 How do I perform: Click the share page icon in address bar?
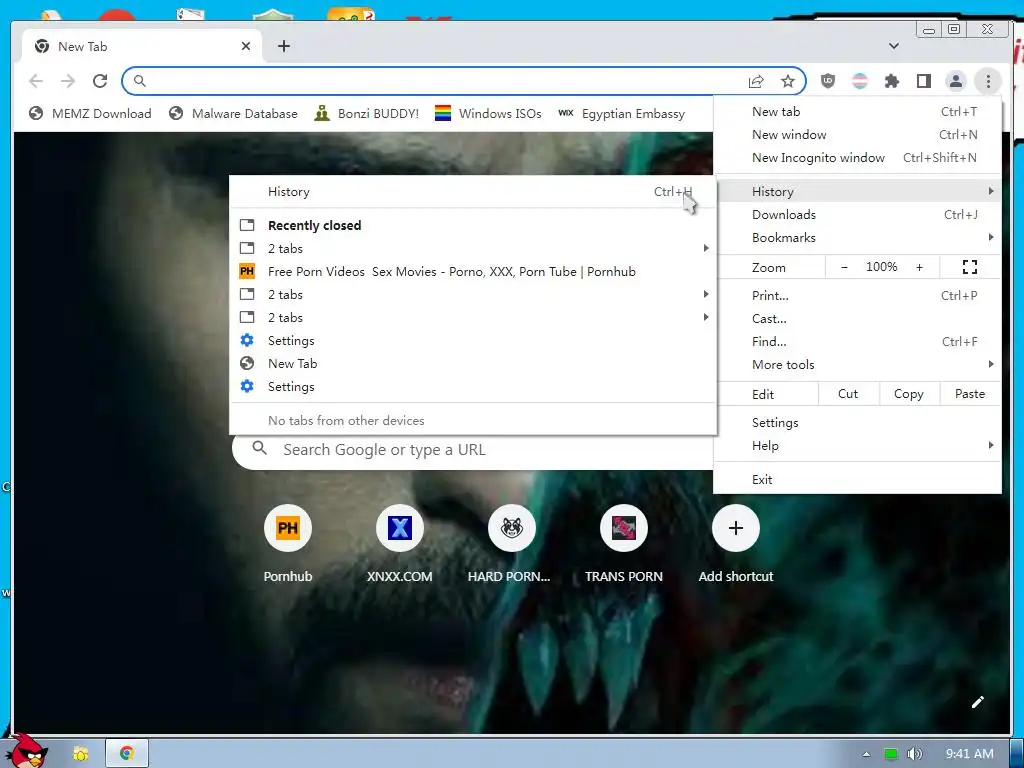756,81
